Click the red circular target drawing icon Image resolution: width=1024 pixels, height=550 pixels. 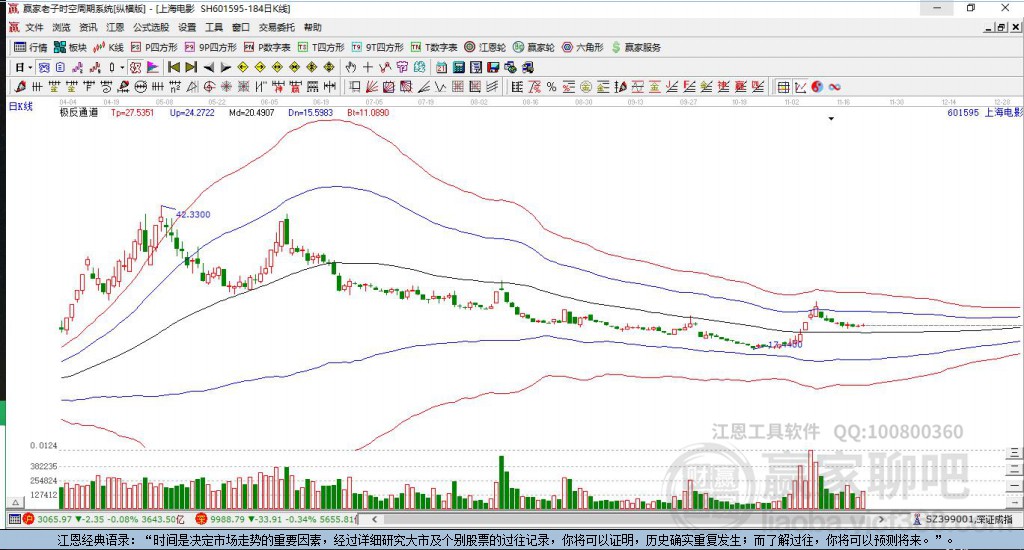coord(209,87)
